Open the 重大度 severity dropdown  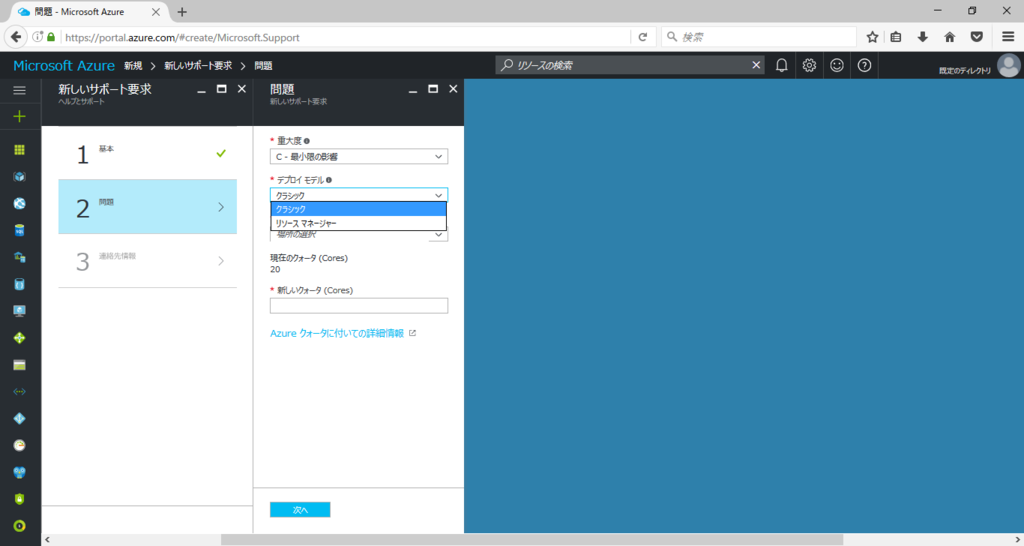(359, 157)
